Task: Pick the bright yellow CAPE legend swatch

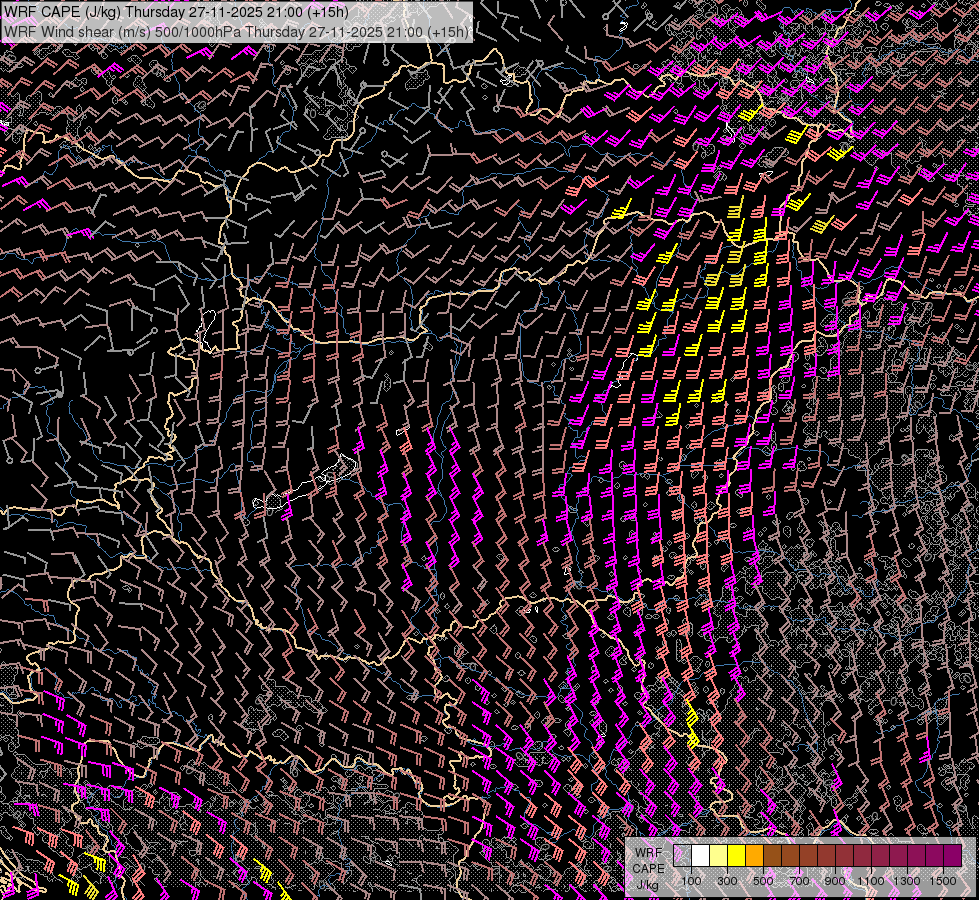Action: 736,856
